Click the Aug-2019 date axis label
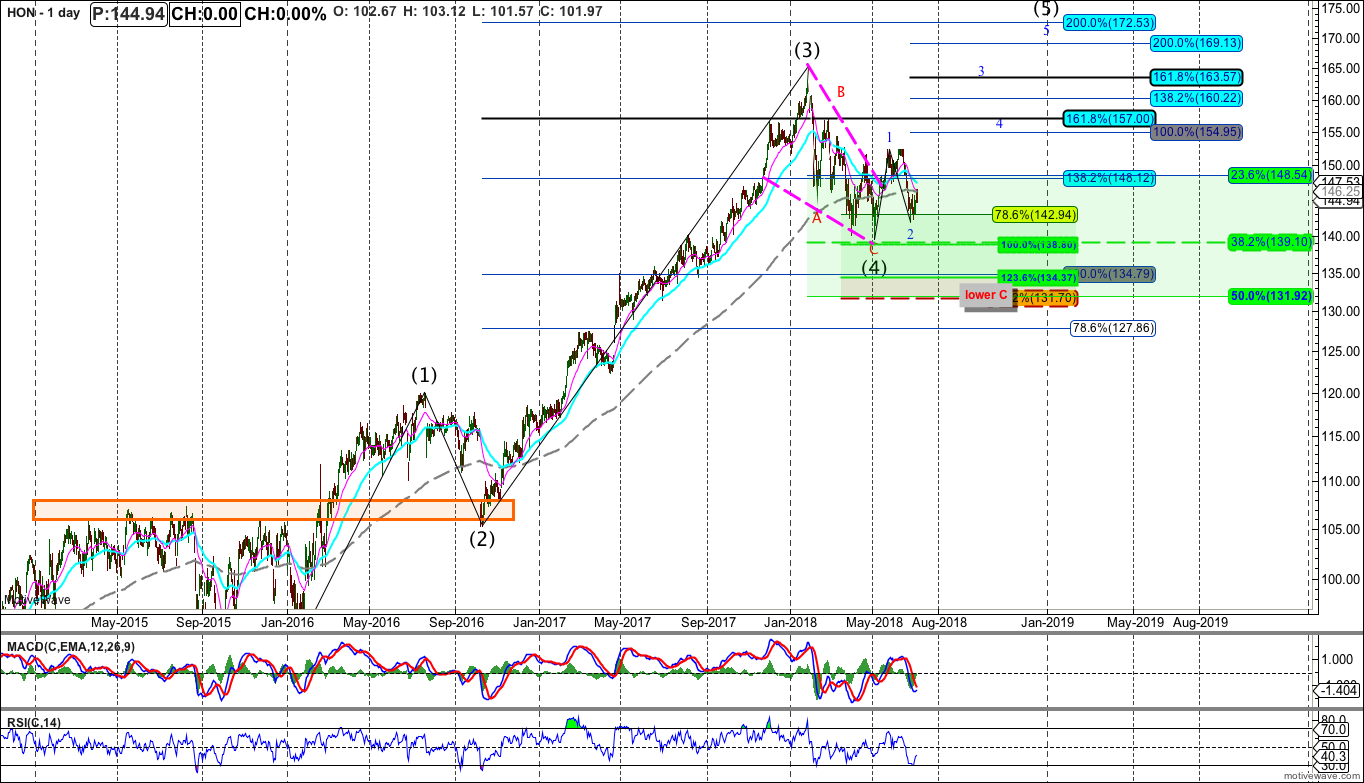Viewport: 1364px width, 783px height. [x=1198, y=621]
